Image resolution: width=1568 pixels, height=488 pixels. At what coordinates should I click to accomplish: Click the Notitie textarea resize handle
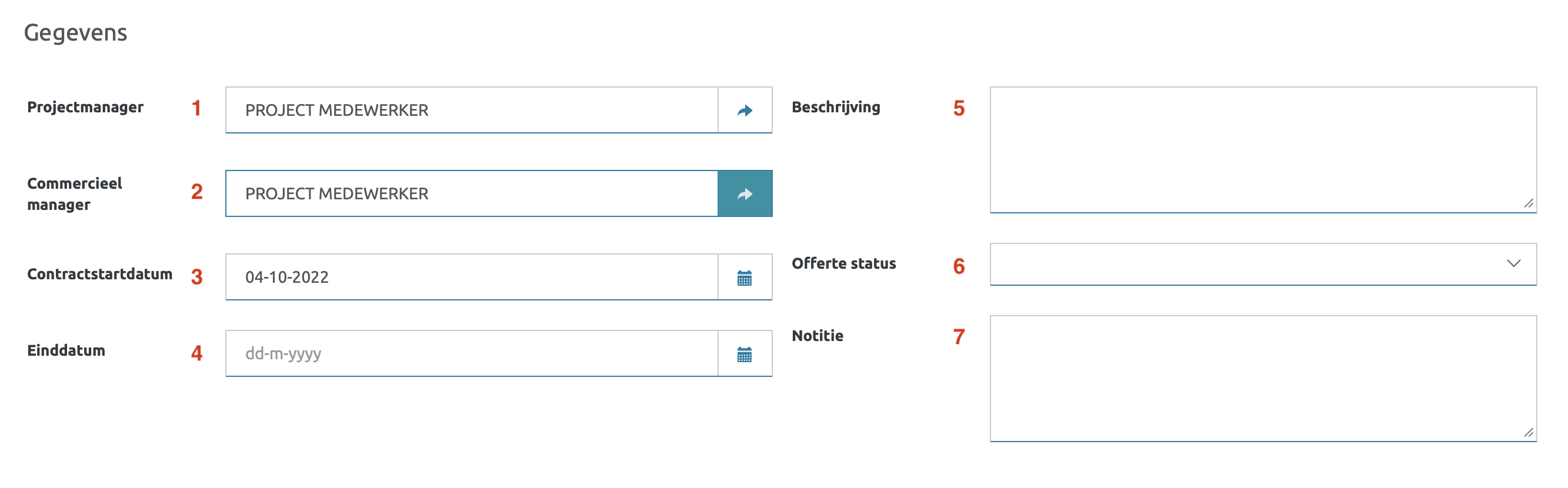click(1528, 432)
